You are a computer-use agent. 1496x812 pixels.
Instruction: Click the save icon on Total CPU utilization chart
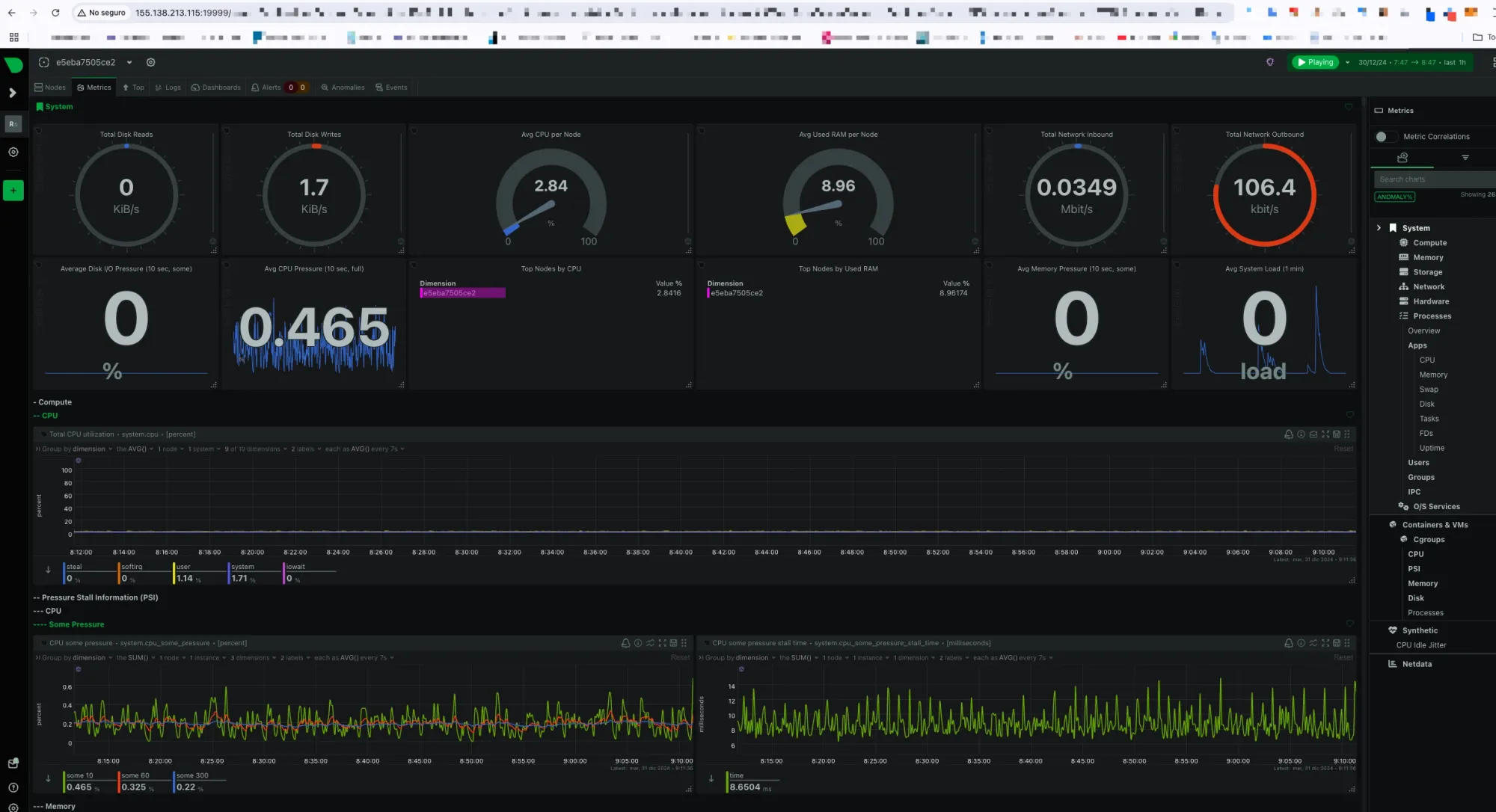(x=1337, y=434)
